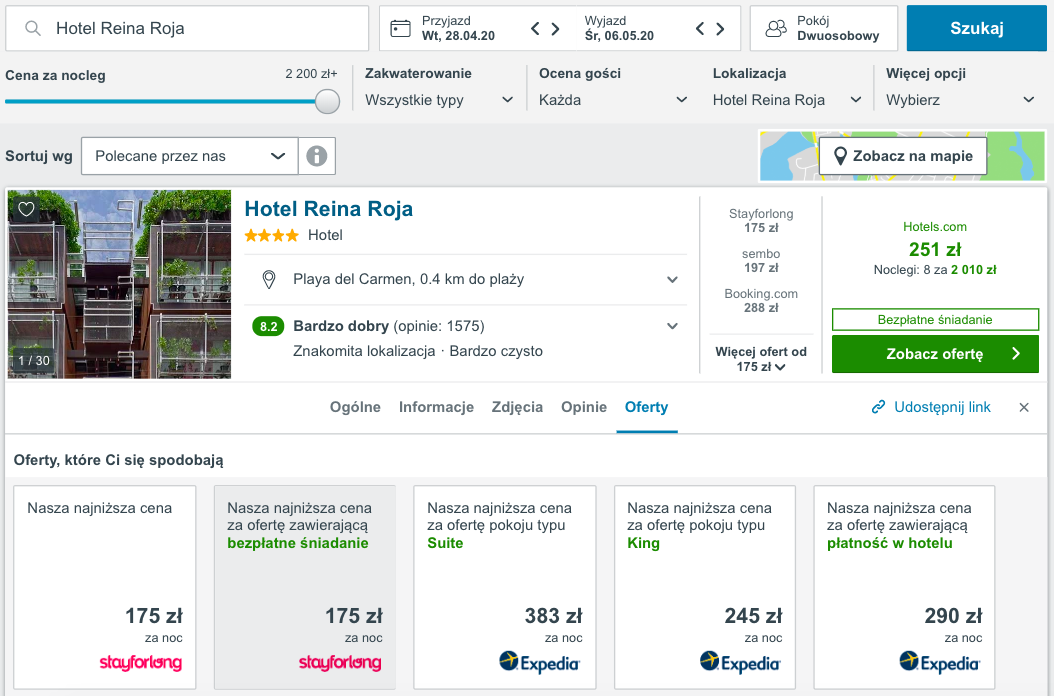Click the previous arrow for departure date
1054x696 pixels.
click(700, 28)
